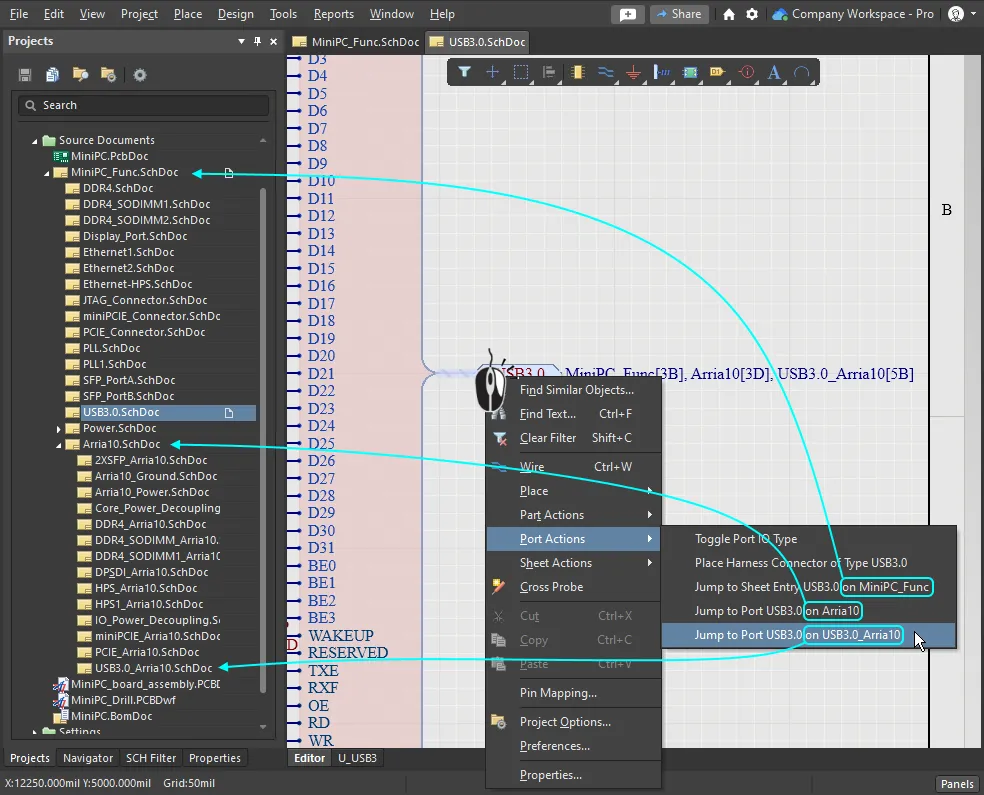
Task: Click the green sheet symbol icon
Action: (690, 72)
